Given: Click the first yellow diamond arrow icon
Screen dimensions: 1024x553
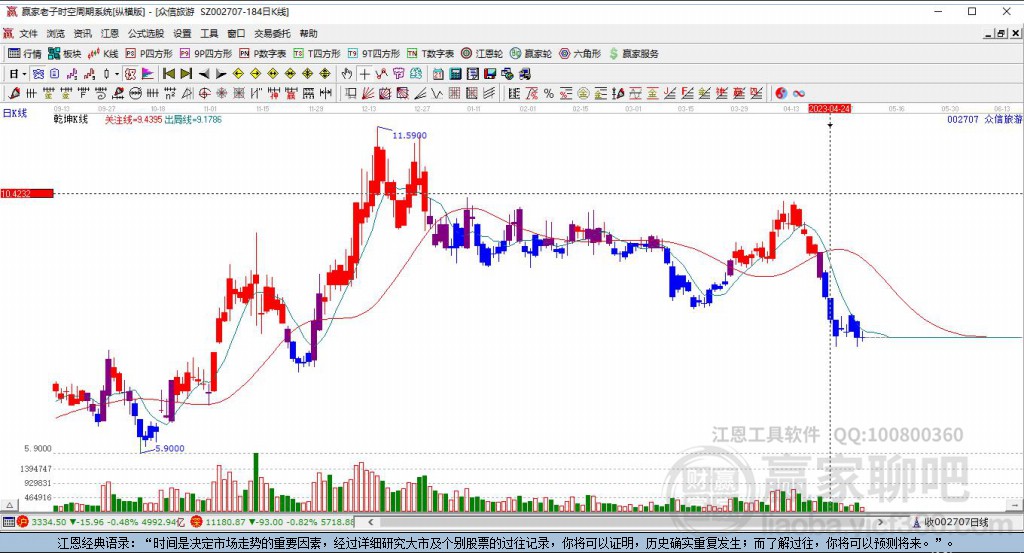Looking at the screenshot, I should point(238,74).
